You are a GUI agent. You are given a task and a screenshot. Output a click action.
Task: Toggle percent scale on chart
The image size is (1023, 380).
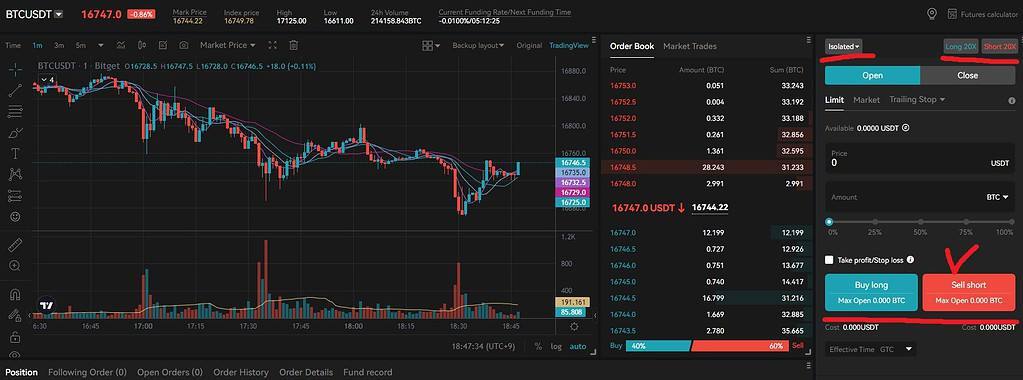tap(538, 347)
